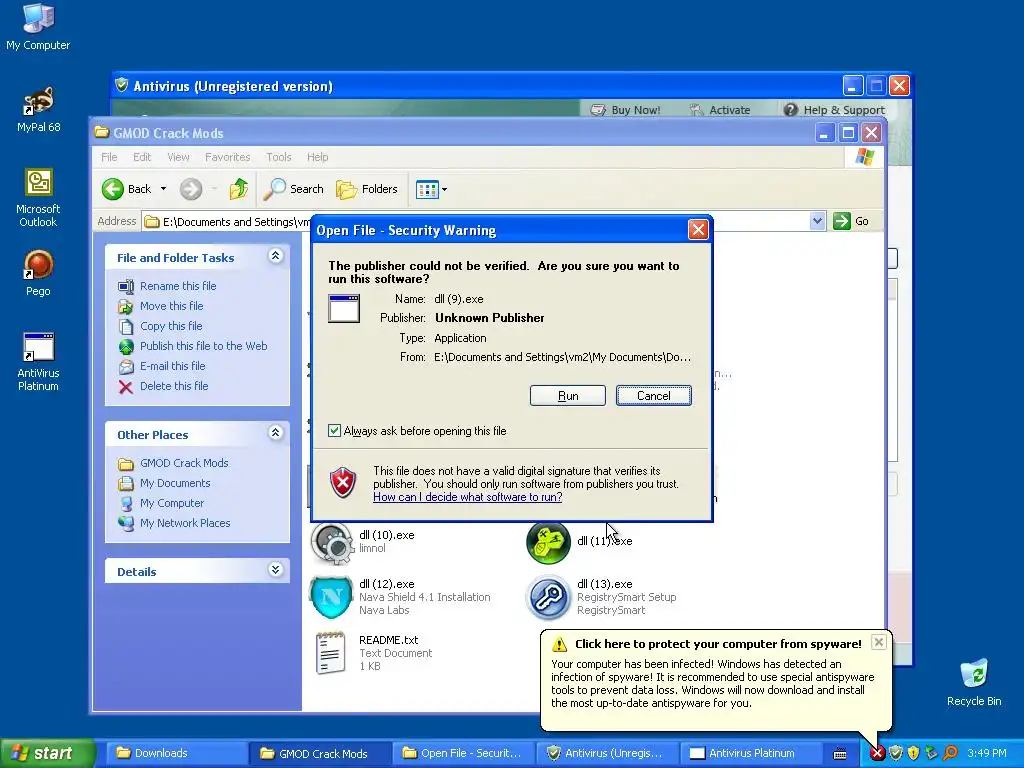Open Edit menu in Explorer
The height and width of the screenshot is (768, 1024).
tap(142, 157)
